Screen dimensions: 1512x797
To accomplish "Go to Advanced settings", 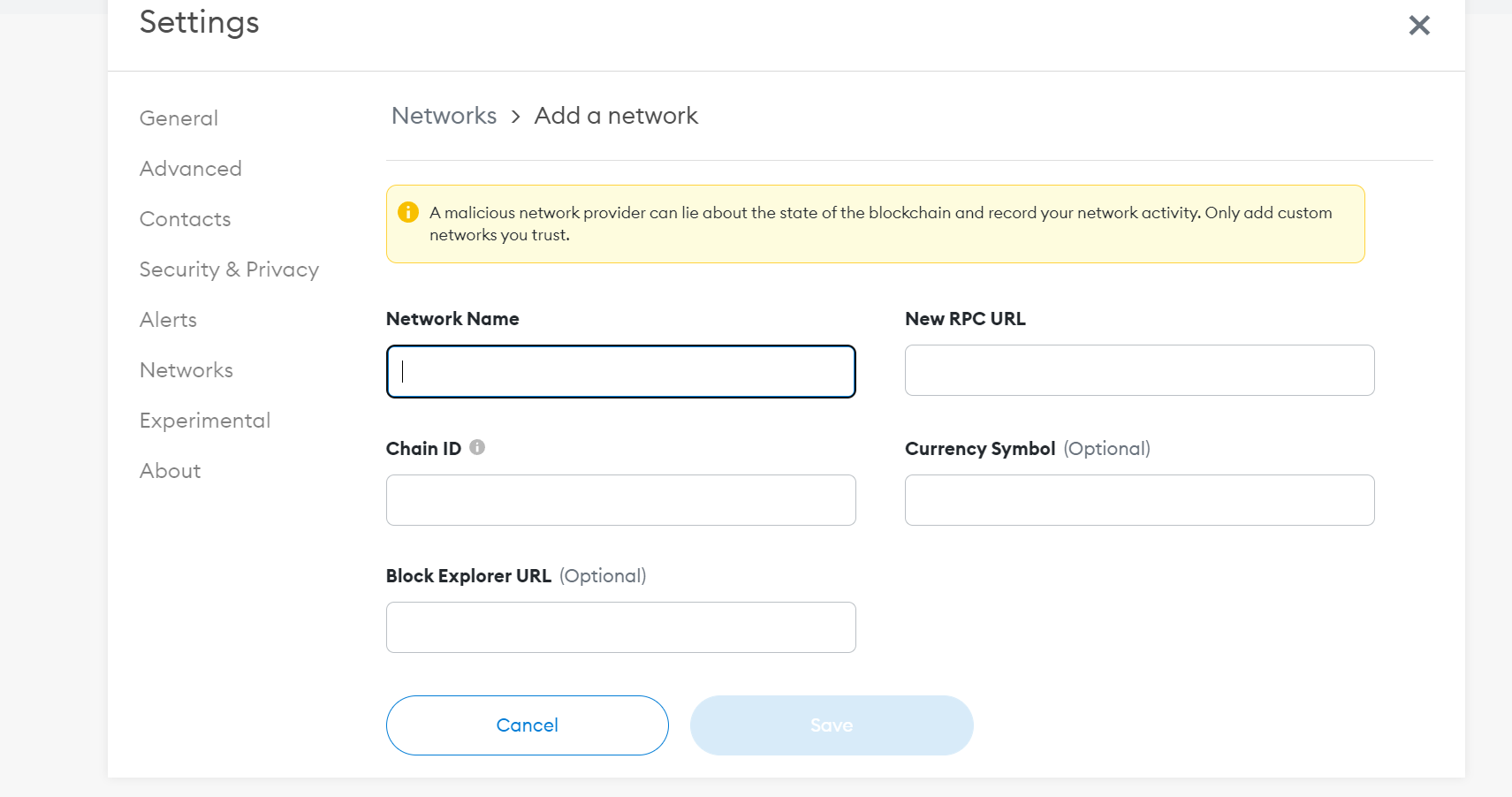I will (x=190, y=169).
